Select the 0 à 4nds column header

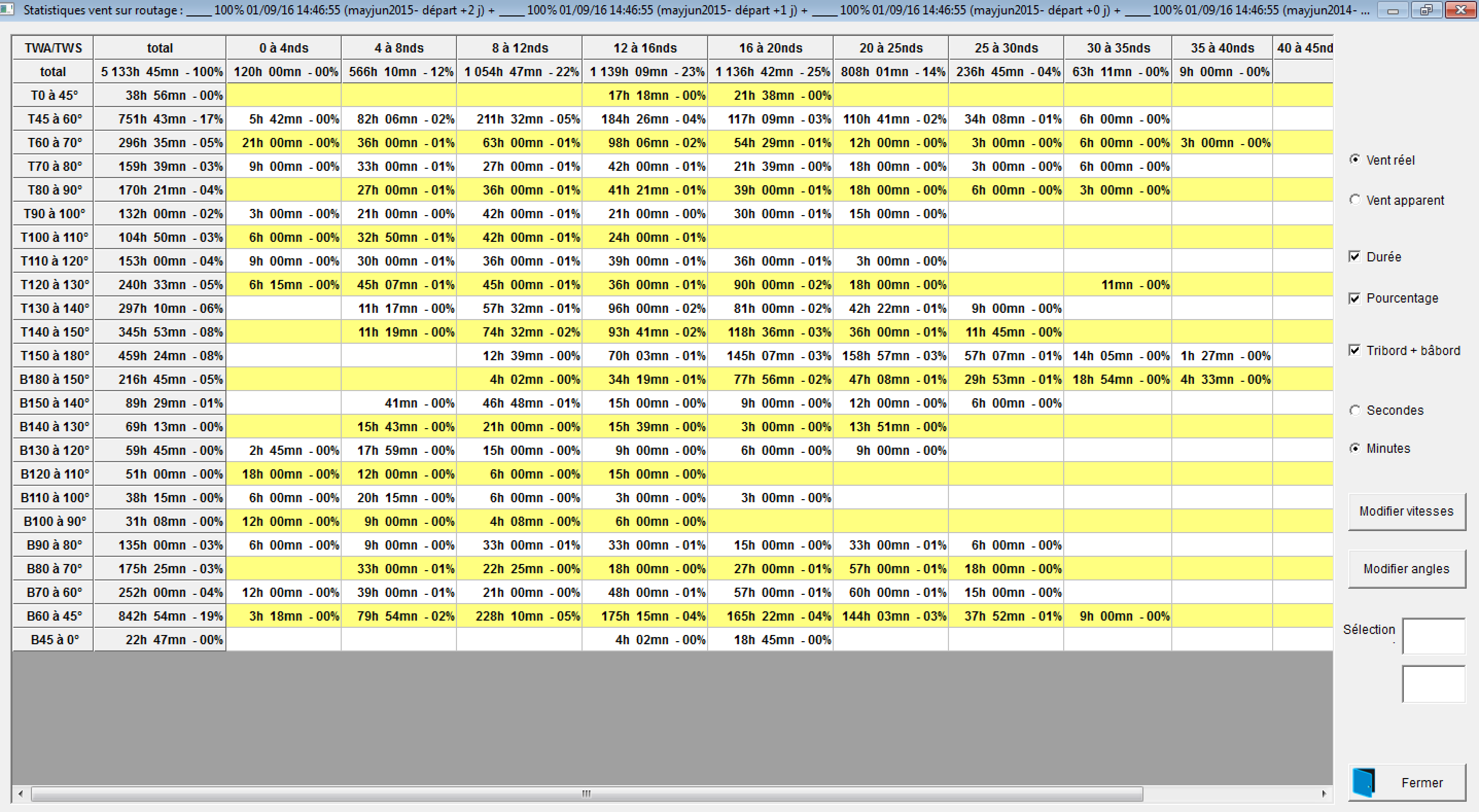(x=284, y=48)
